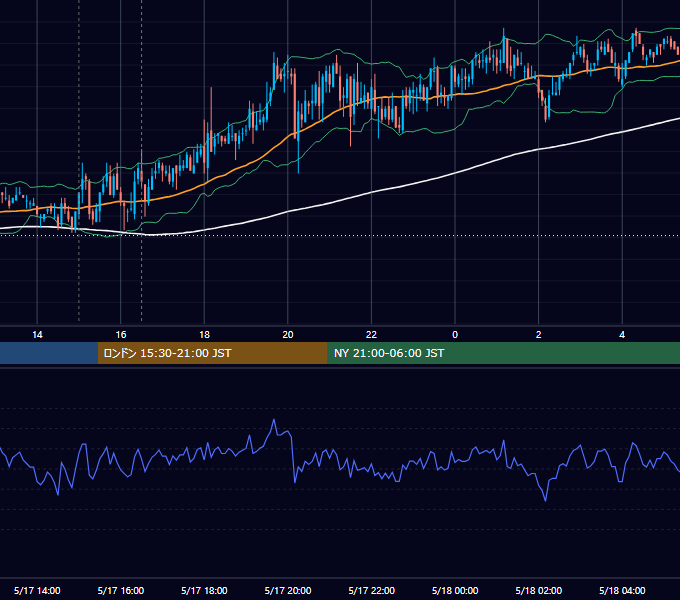This screenshot has width=680, height=600.
Task: Click the 5/17 18:00 date label
Action: tap(204, 590)
